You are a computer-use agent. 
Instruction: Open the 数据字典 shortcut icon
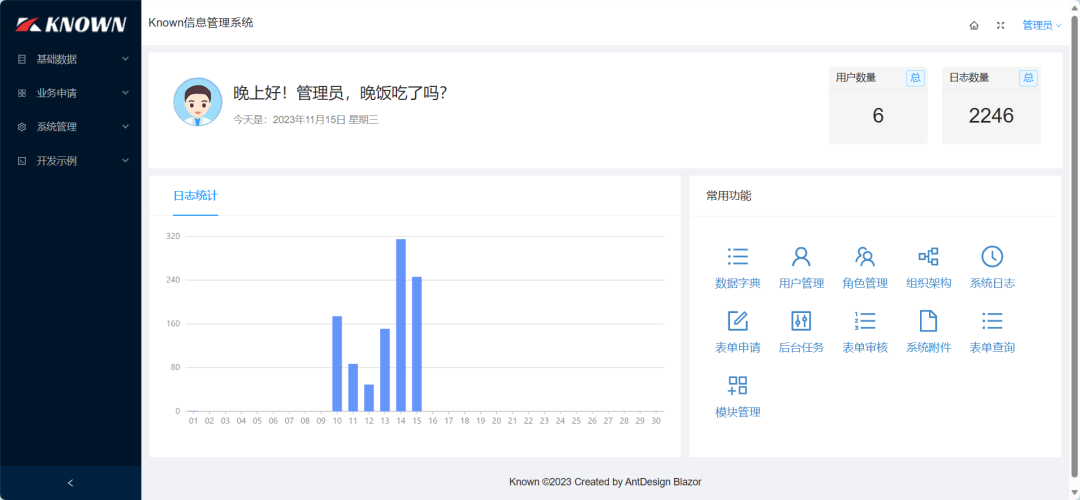click(x=738, y=257)
